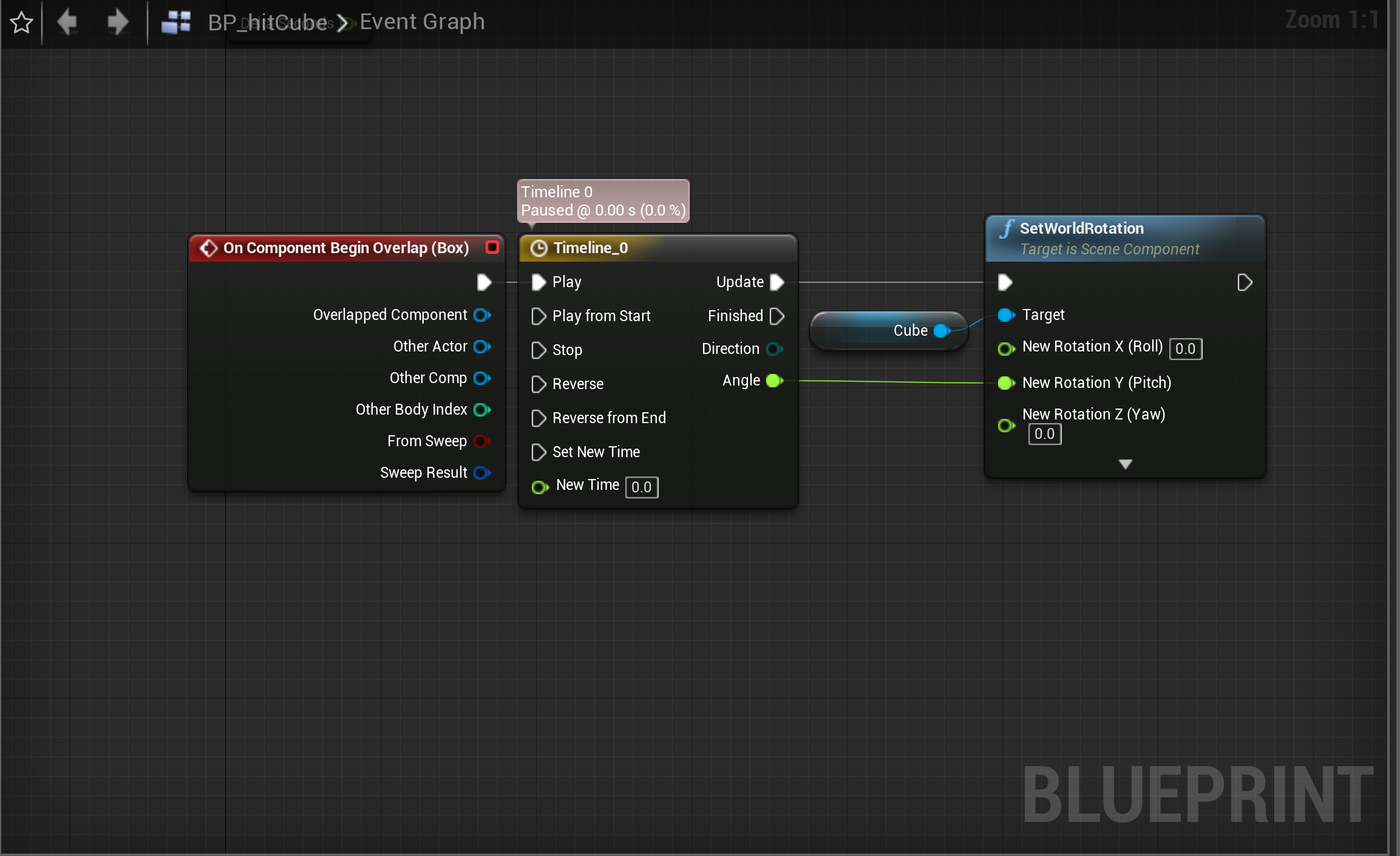Click the Timeline 0 paused status bubble
Screen dimensions: 1400x856
coord(603,201)
